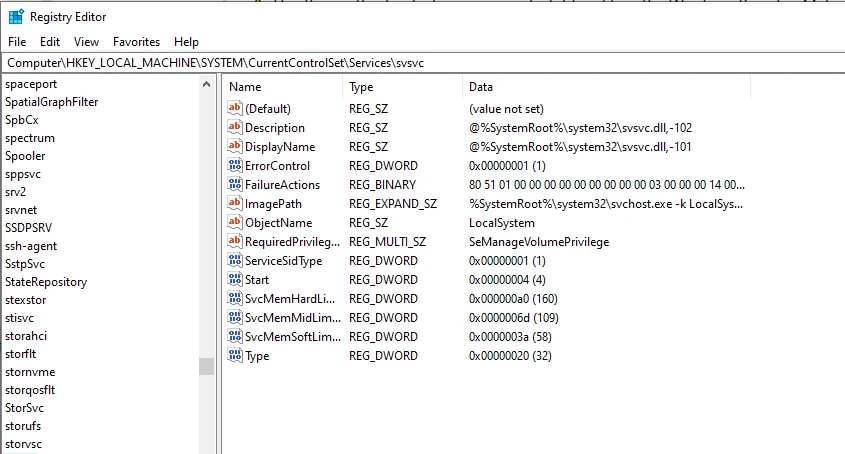Select the stexstor key

[26, 300]
